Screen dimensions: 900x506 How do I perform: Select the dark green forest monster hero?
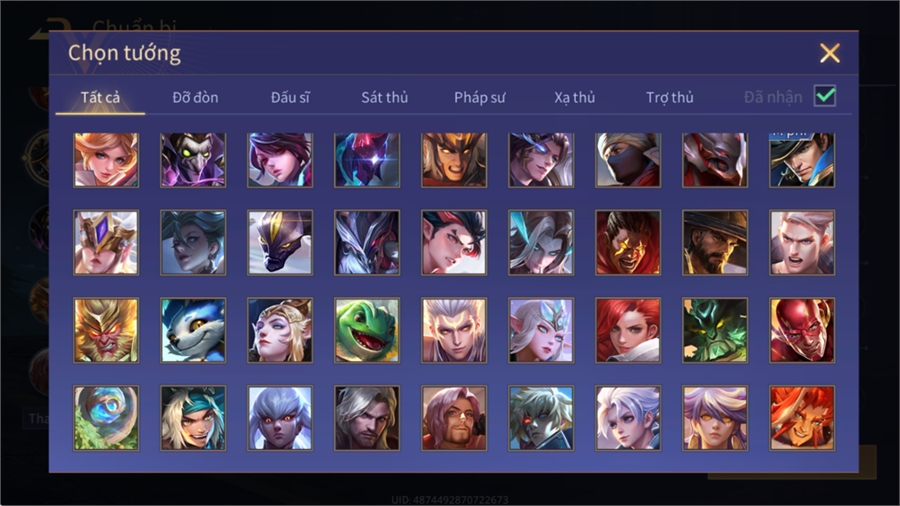pos(715,330)
